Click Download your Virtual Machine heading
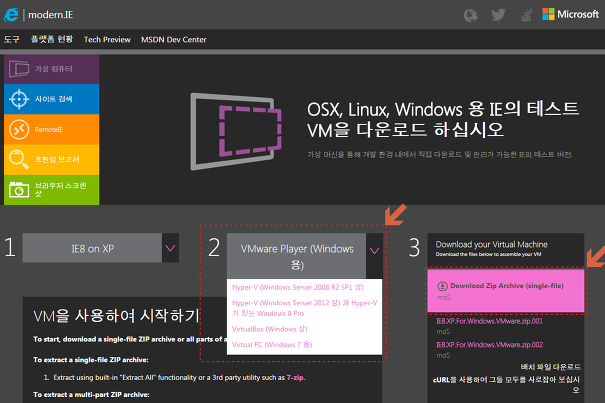This screenshot has width=605, height=403. [x=492, y=244]
